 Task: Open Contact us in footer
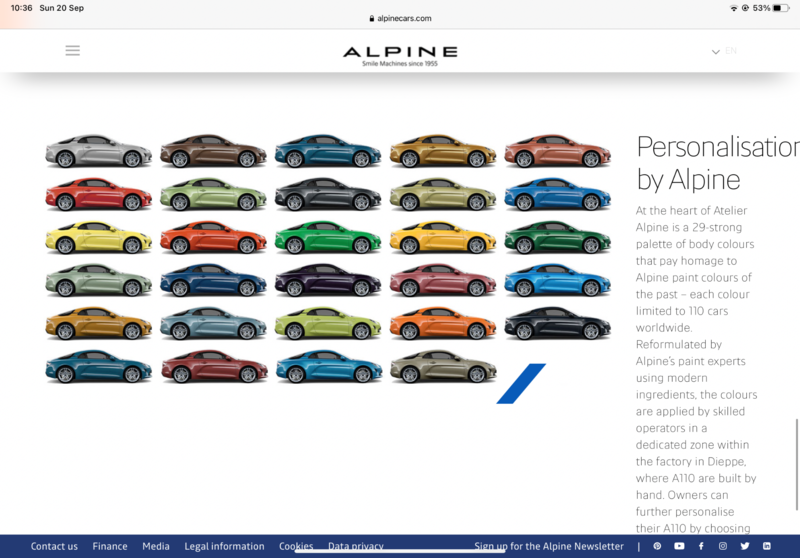point(54,546)
